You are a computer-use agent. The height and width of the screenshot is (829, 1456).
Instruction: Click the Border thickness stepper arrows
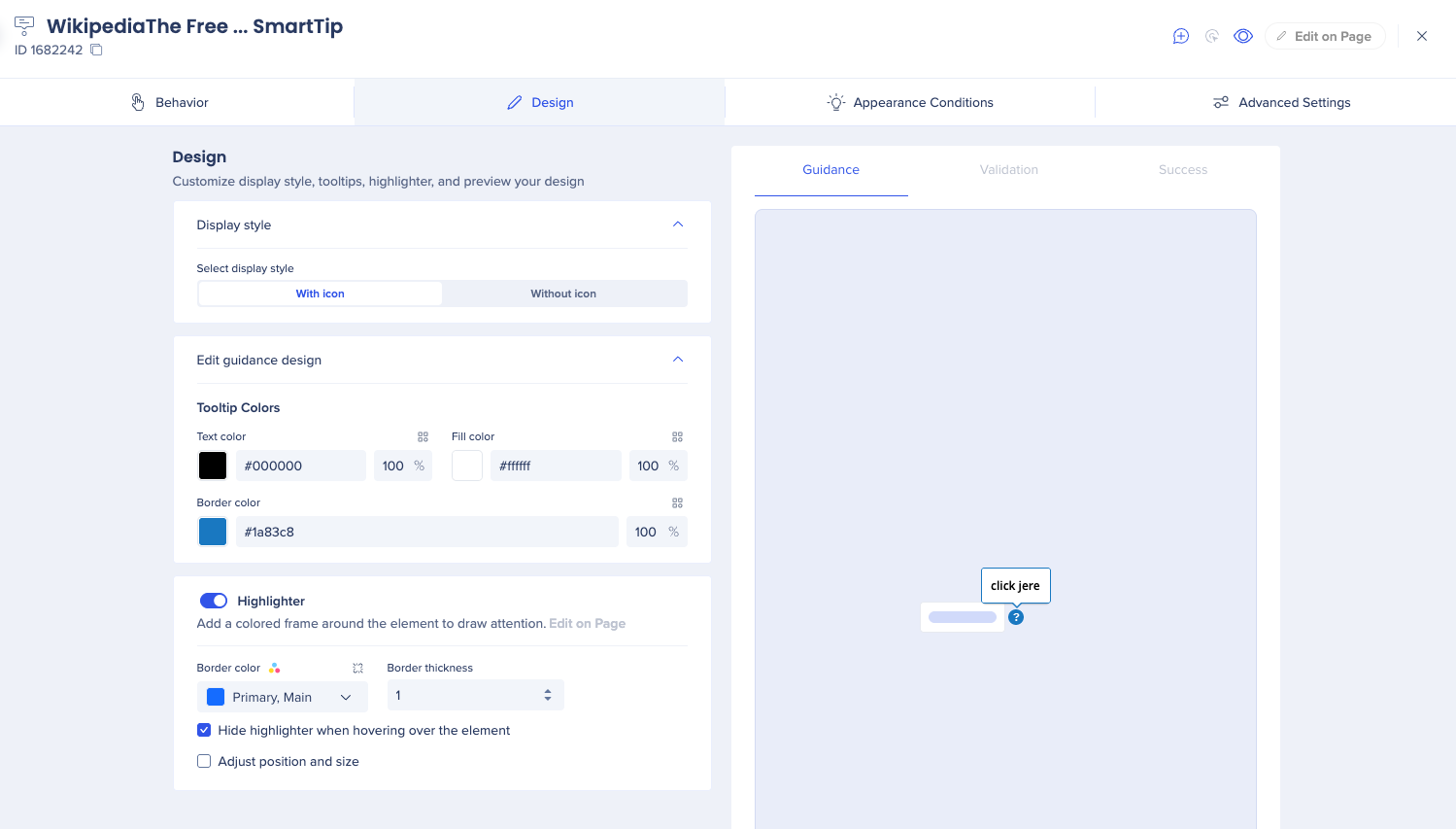(x=548, y=695)
